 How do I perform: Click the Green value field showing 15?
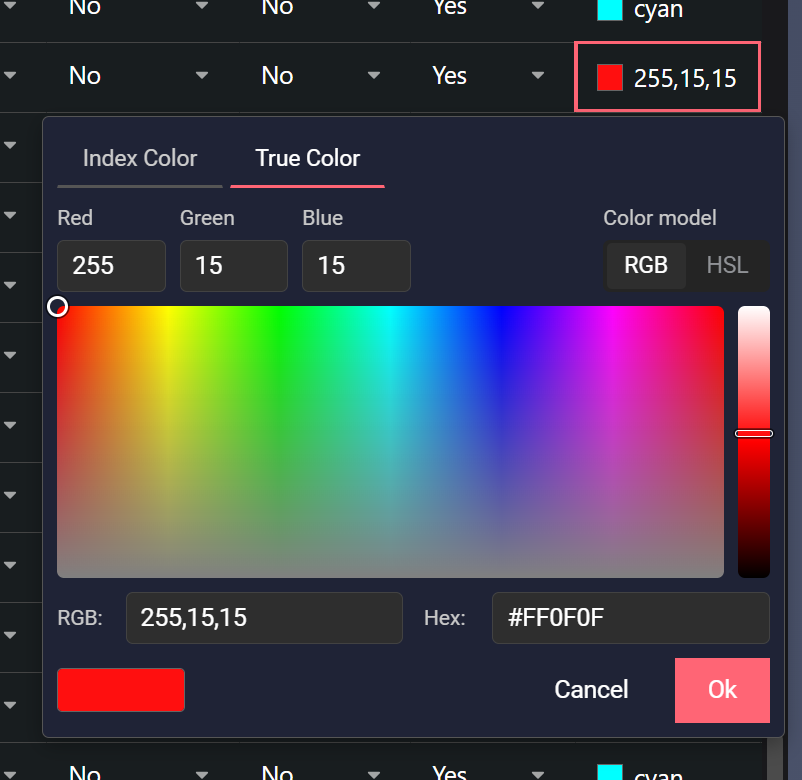pos(234,266)
